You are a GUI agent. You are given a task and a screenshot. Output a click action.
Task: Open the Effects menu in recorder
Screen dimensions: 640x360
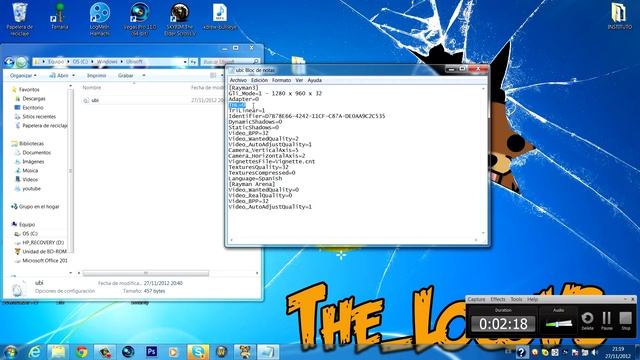tap(498, 299)
